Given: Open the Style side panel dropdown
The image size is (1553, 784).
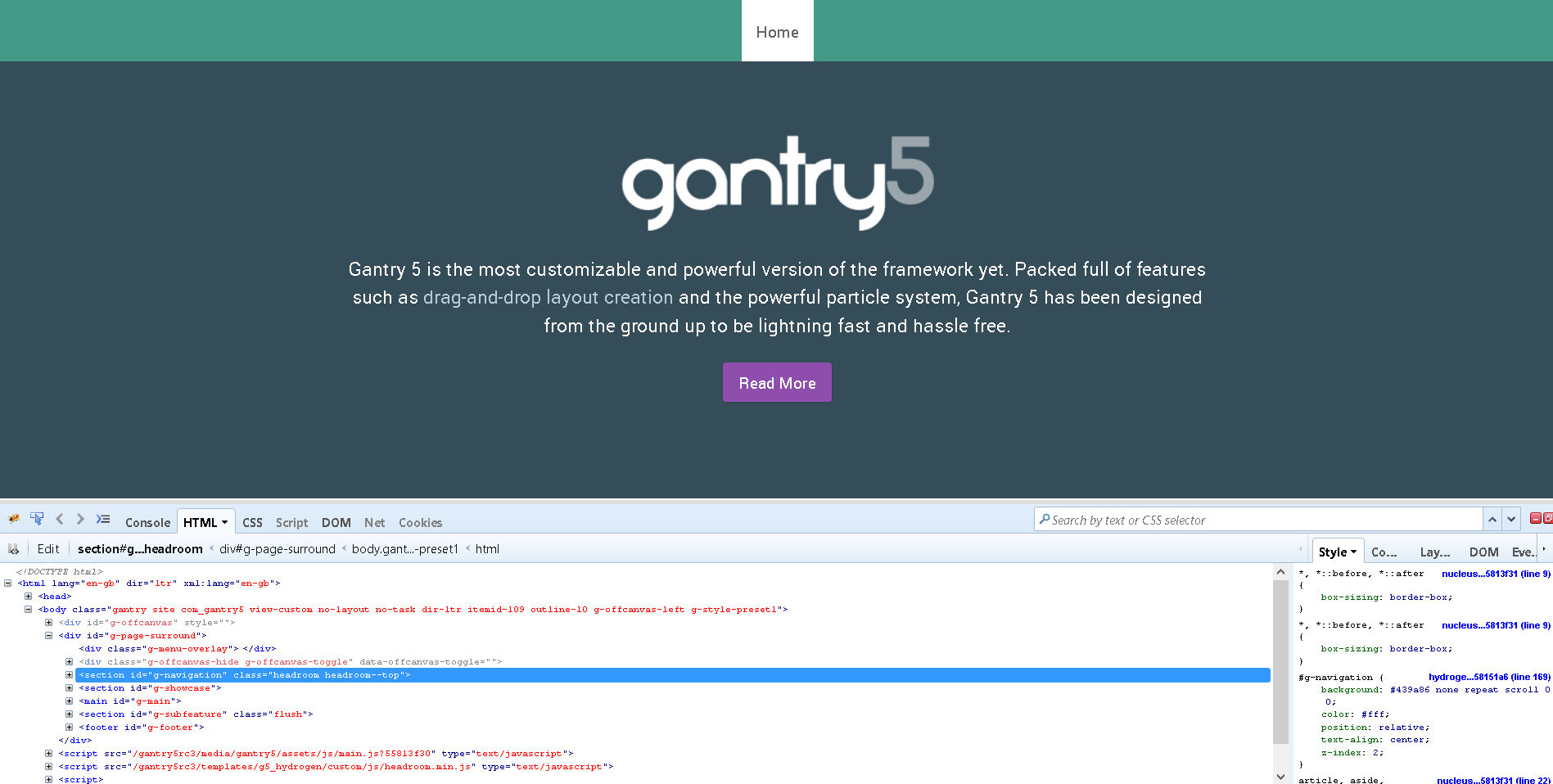Looking at the screenshot, I should click(1353, 552).
